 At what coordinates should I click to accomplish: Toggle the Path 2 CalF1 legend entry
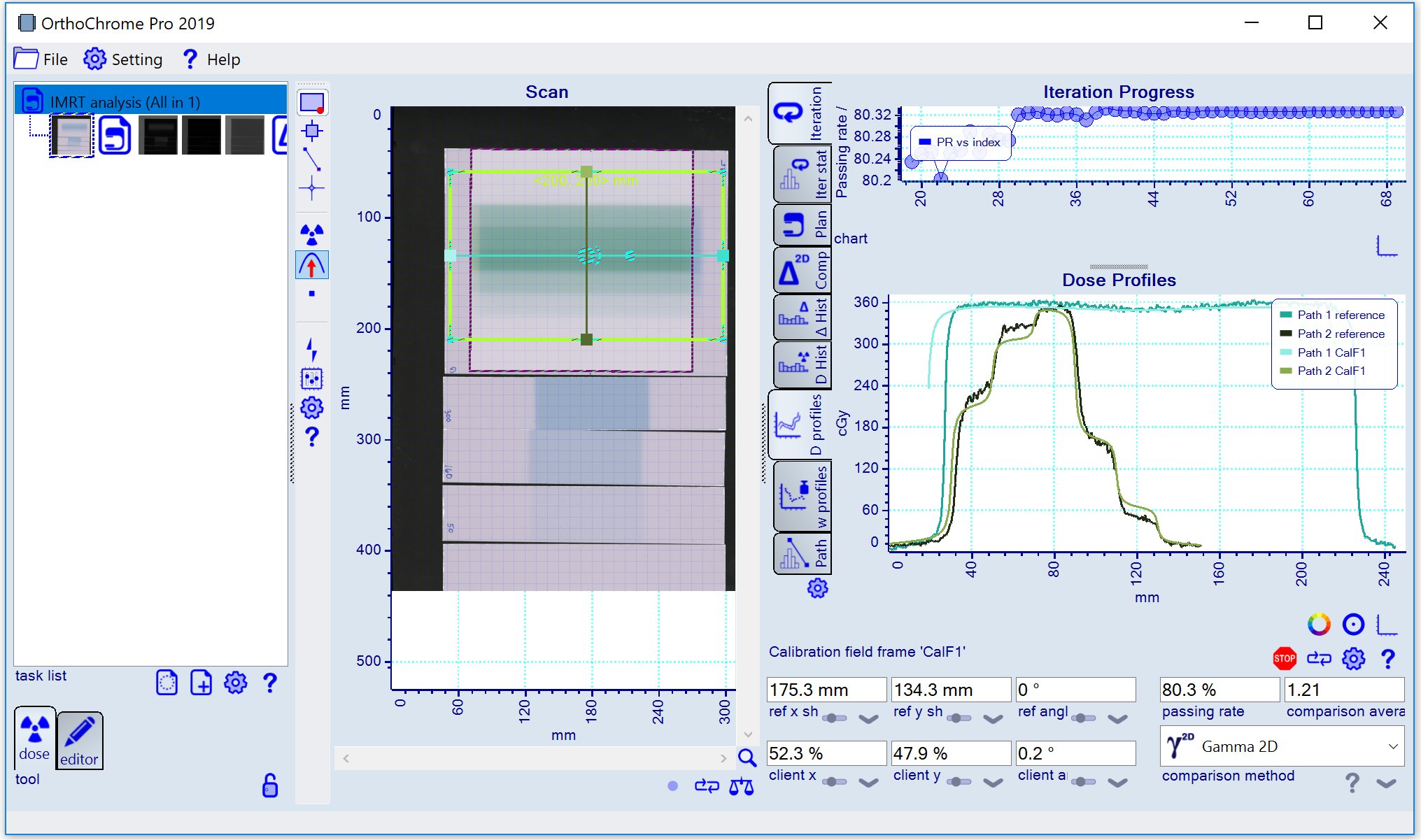click(1331, 371)
